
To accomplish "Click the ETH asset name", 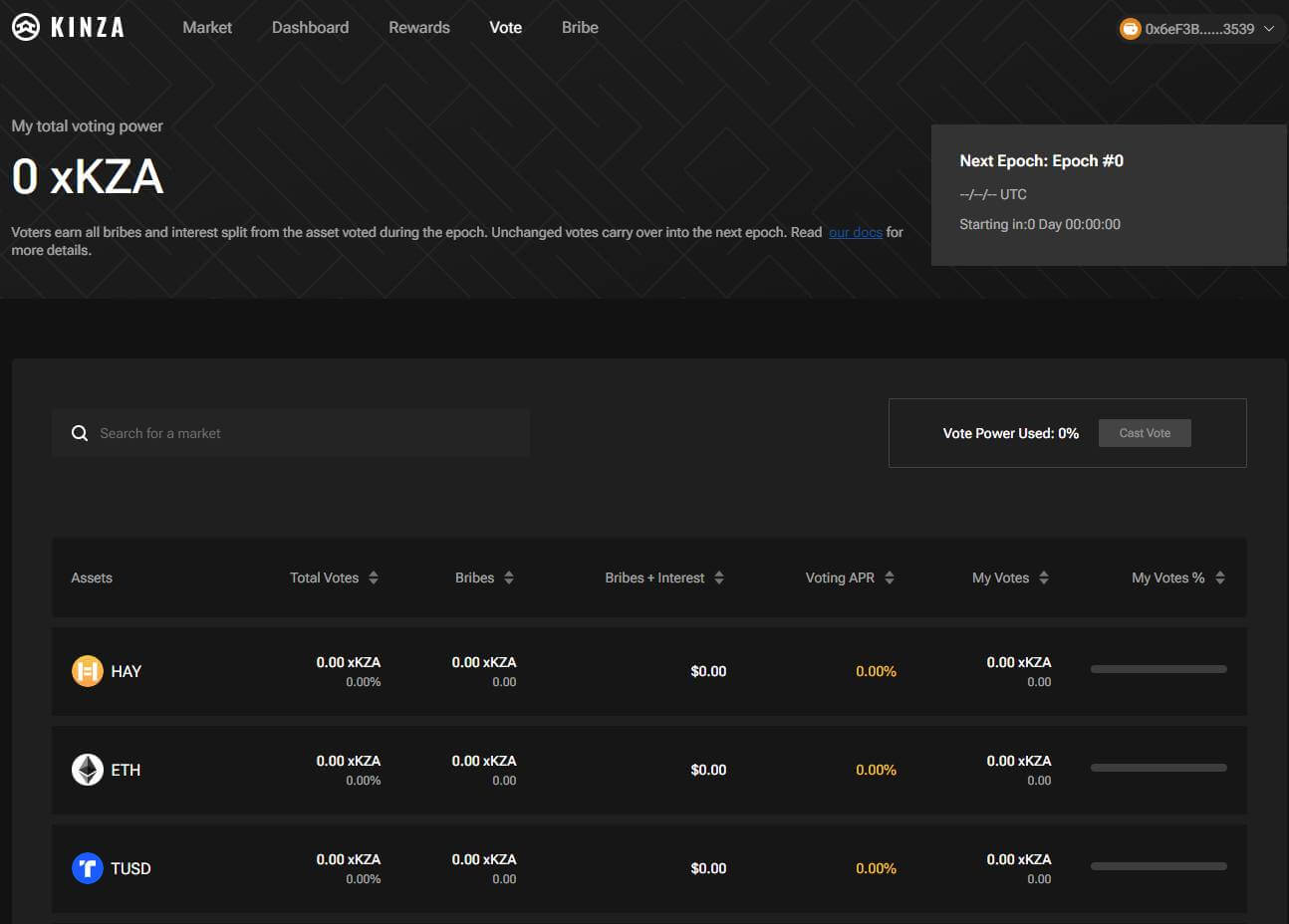I will [126, 770].
